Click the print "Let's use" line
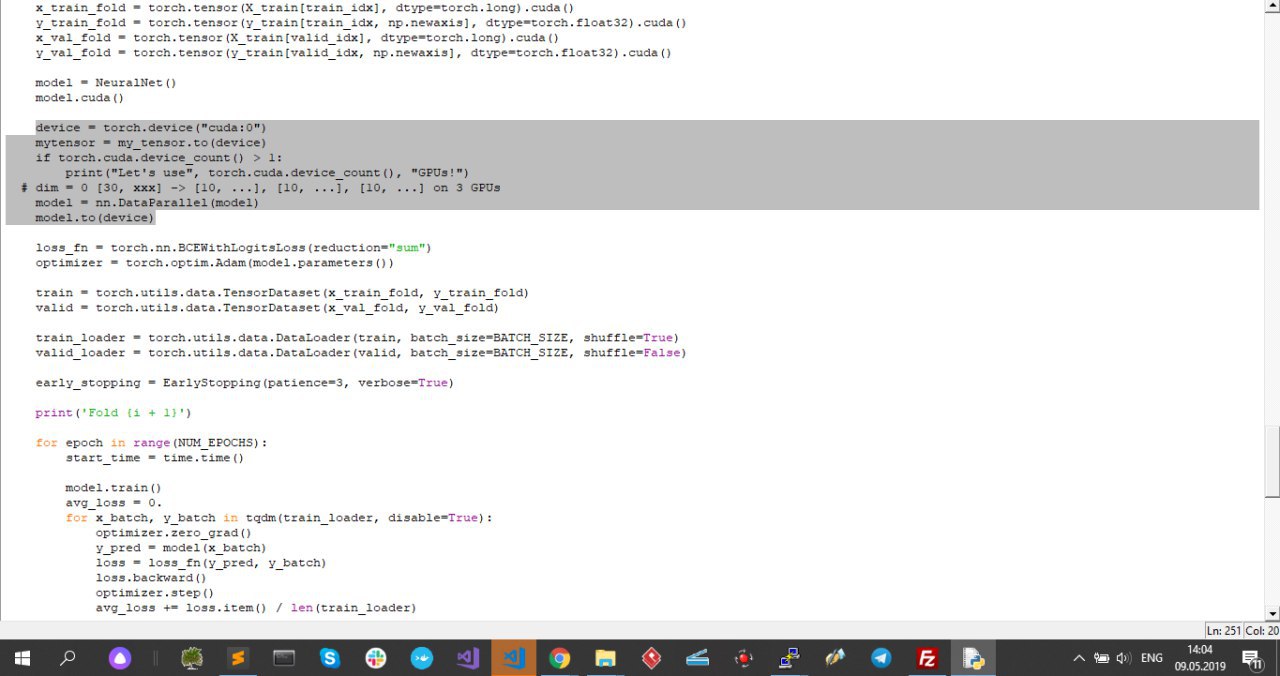The image size is (1280, 676). (x=267, y=173)
